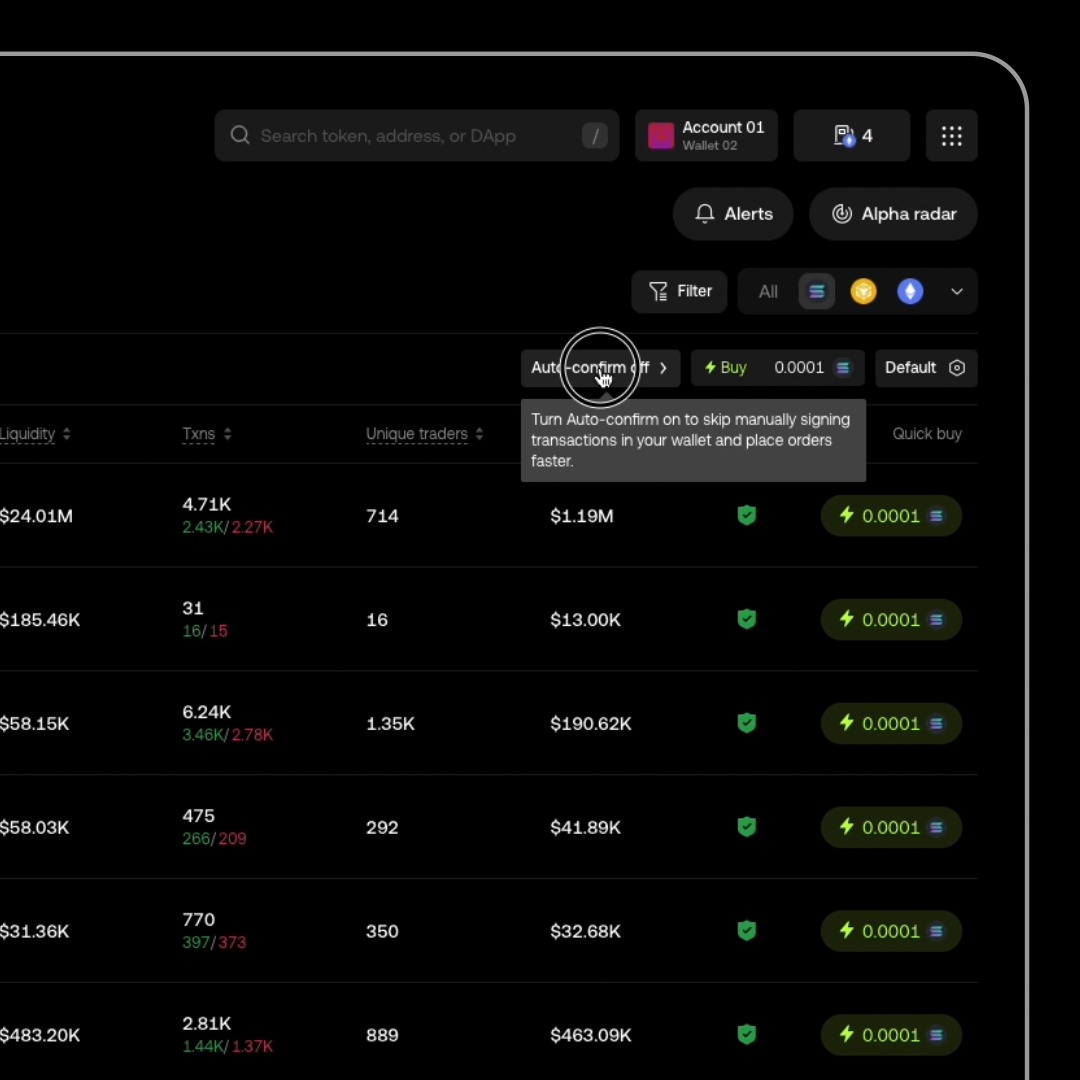Open Auto-confirm off settings
The height and width of the screenshot is (1080, 1080).
point(600,368)
